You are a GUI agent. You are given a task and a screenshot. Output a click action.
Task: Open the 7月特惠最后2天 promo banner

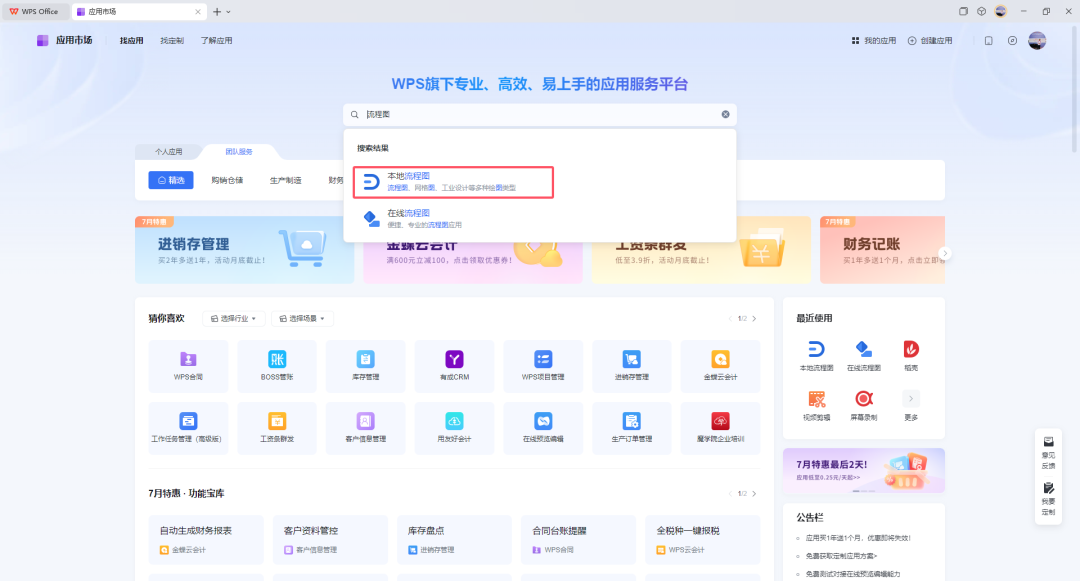pos(864,470)
